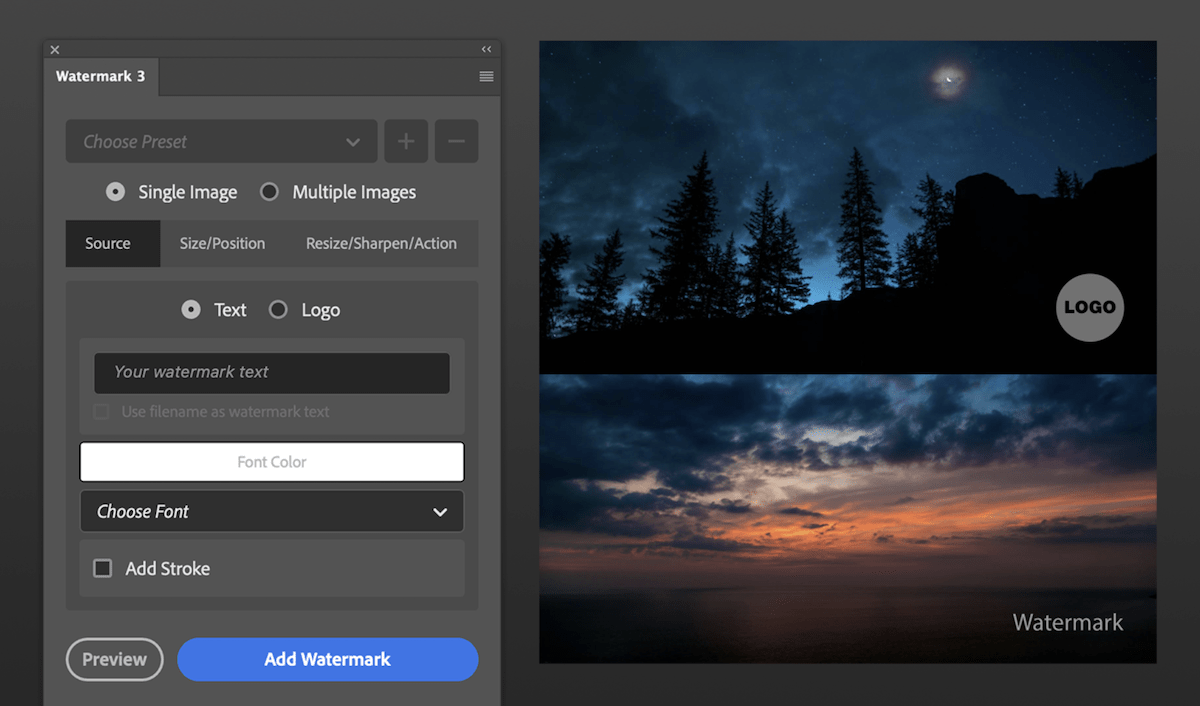Open the Choose Font dropdown

[x=271, y=511]
